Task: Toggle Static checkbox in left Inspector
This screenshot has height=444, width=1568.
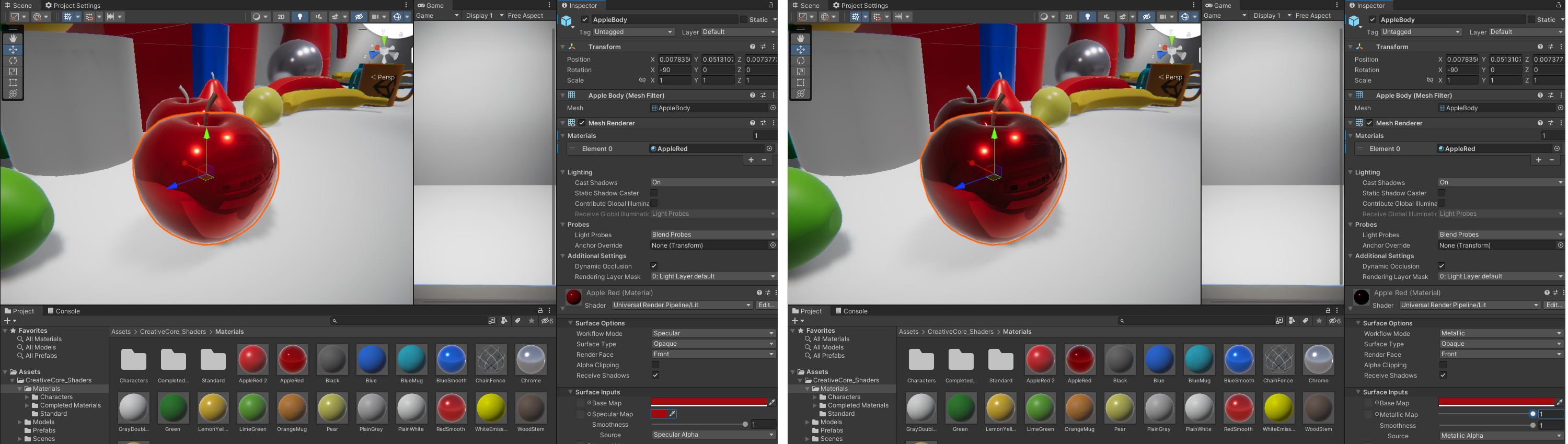Action: 743,19
